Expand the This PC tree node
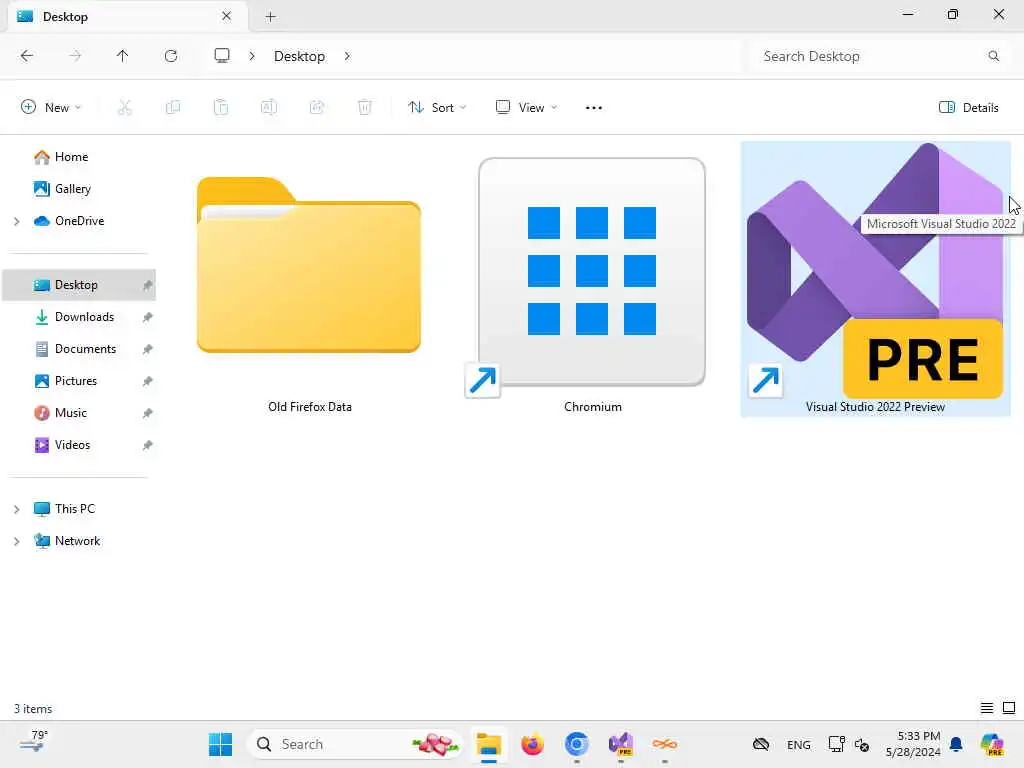This screenshot has width=1024, height=768. [x=17, y=509]
